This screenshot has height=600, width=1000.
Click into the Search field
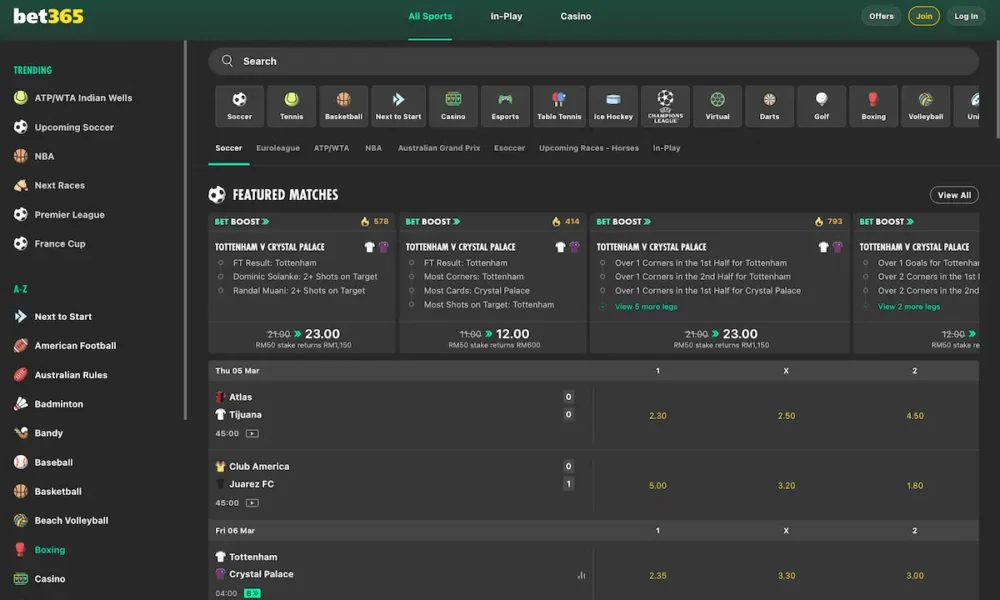coord(593,61)
